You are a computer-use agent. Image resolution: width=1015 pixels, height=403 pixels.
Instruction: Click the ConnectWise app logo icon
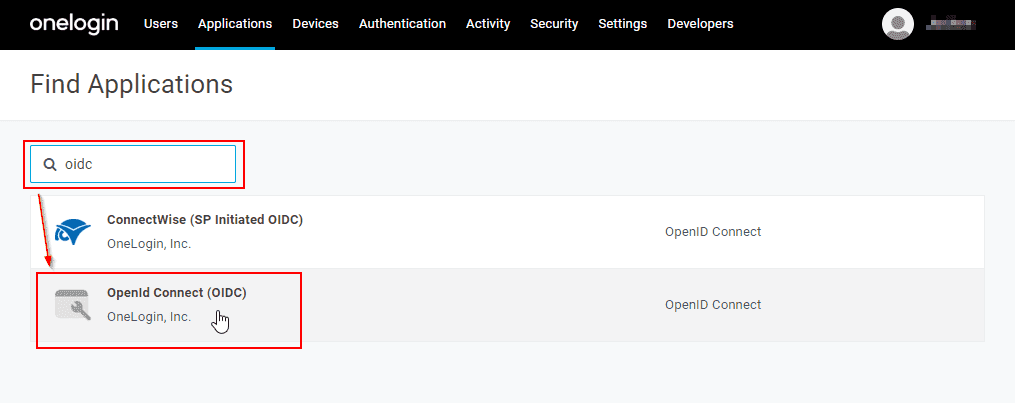tap(73, 232)
